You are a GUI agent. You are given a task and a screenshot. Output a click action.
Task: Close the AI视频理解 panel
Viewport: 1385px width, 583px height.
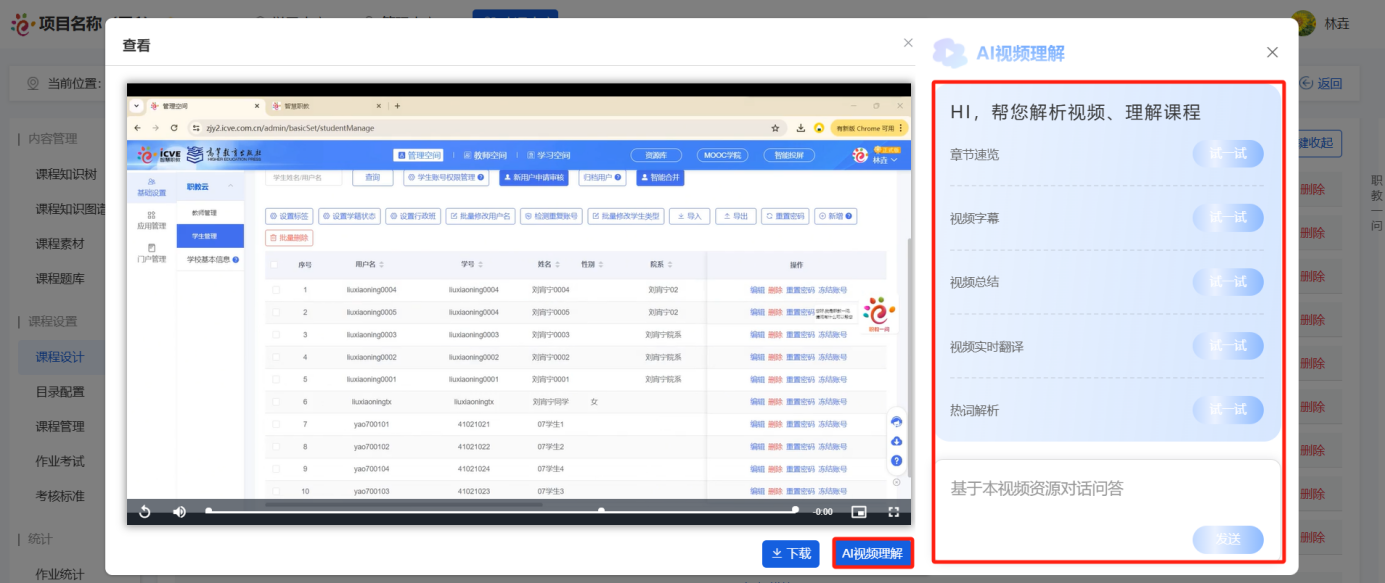point(1272,52)
